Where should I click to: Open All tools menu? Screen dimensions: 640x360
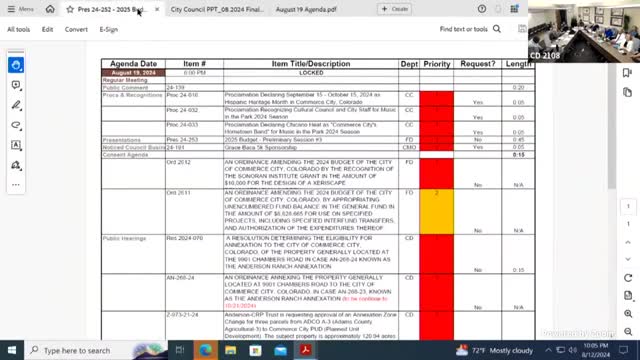point(18,29)
